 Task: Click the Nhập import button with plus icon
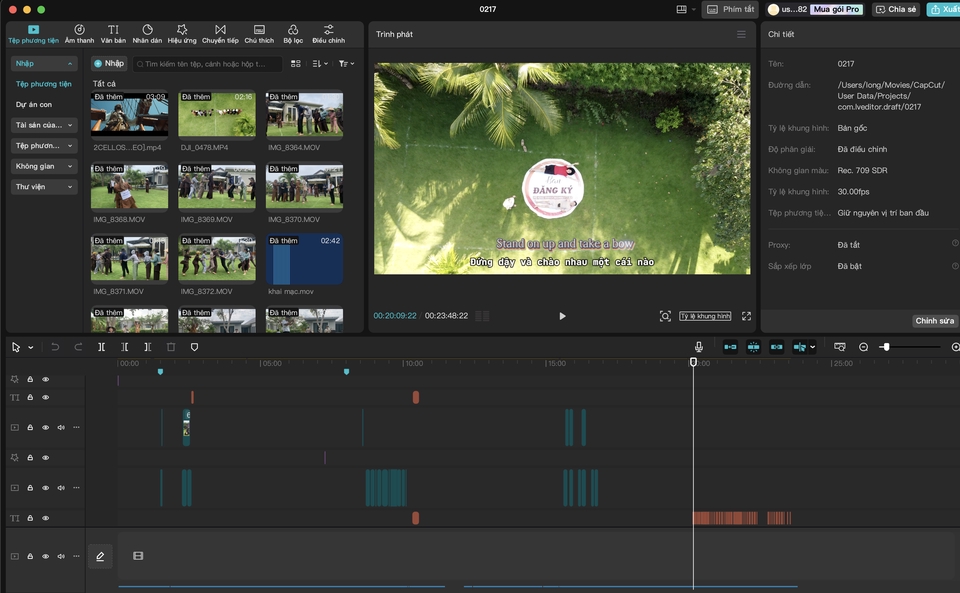tap(109, 63)
